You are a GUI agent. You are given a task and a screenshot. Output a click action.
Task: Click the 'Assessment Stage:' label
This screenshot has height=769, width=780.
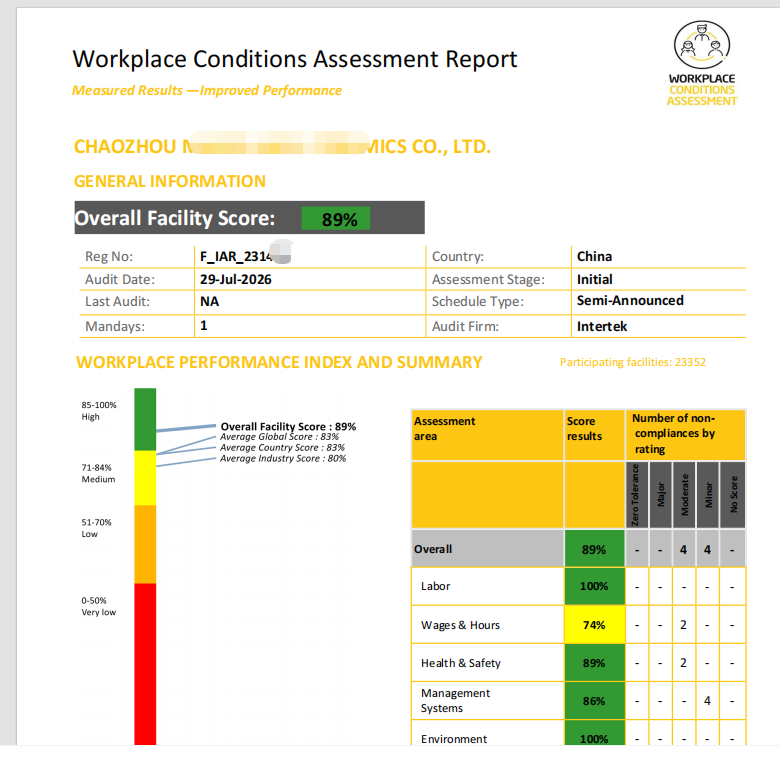(488, 280)
